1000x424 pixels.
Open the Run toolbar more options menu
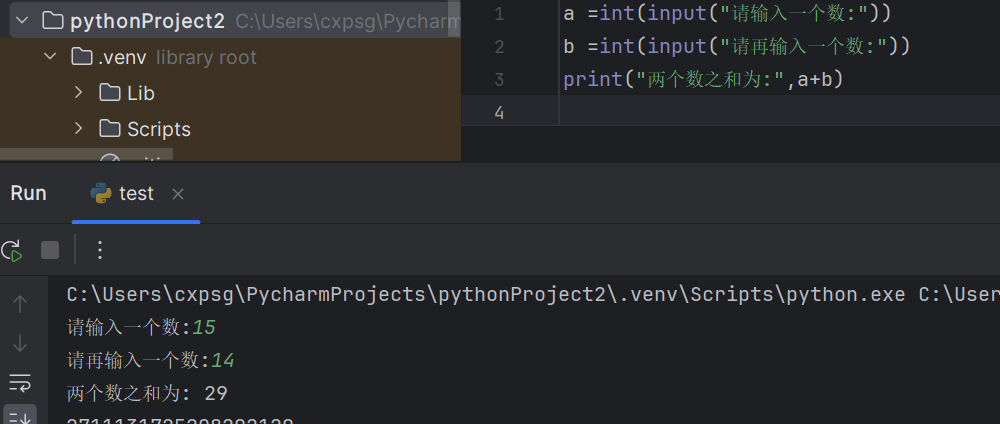(99, 250)
